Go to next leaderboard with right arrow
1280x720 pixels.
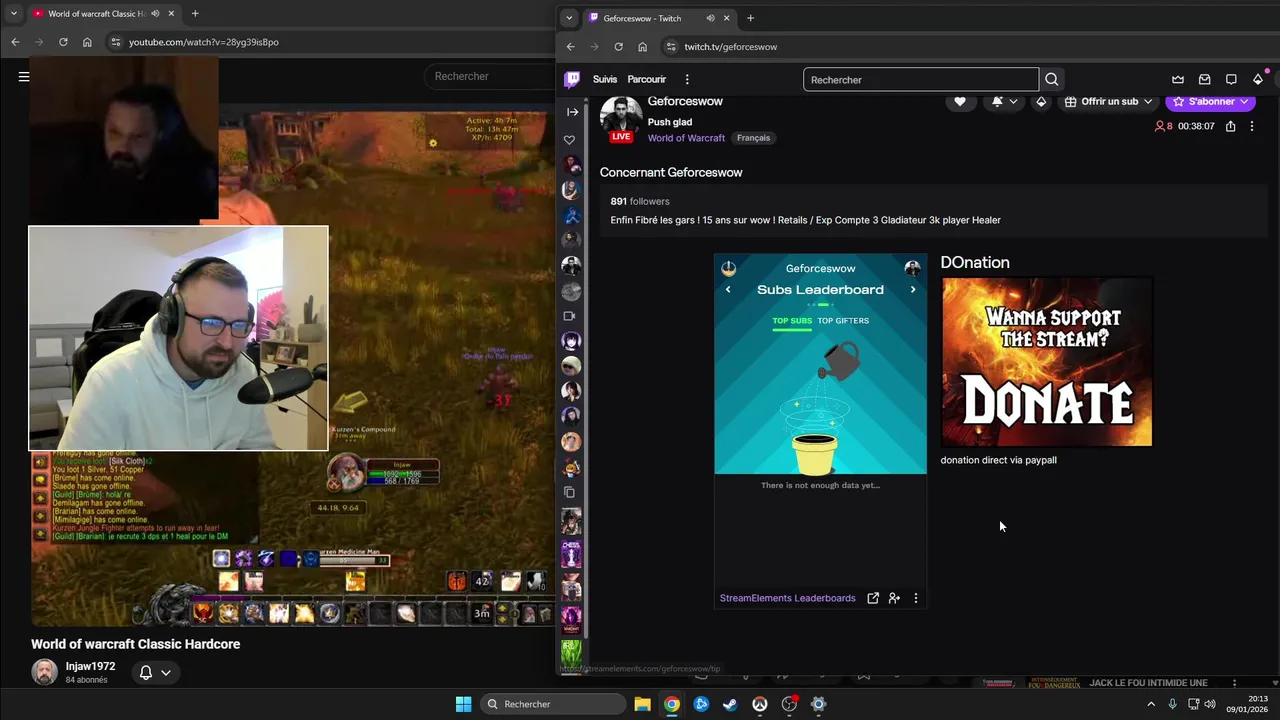pyautogui.click(x=913, y=290)
